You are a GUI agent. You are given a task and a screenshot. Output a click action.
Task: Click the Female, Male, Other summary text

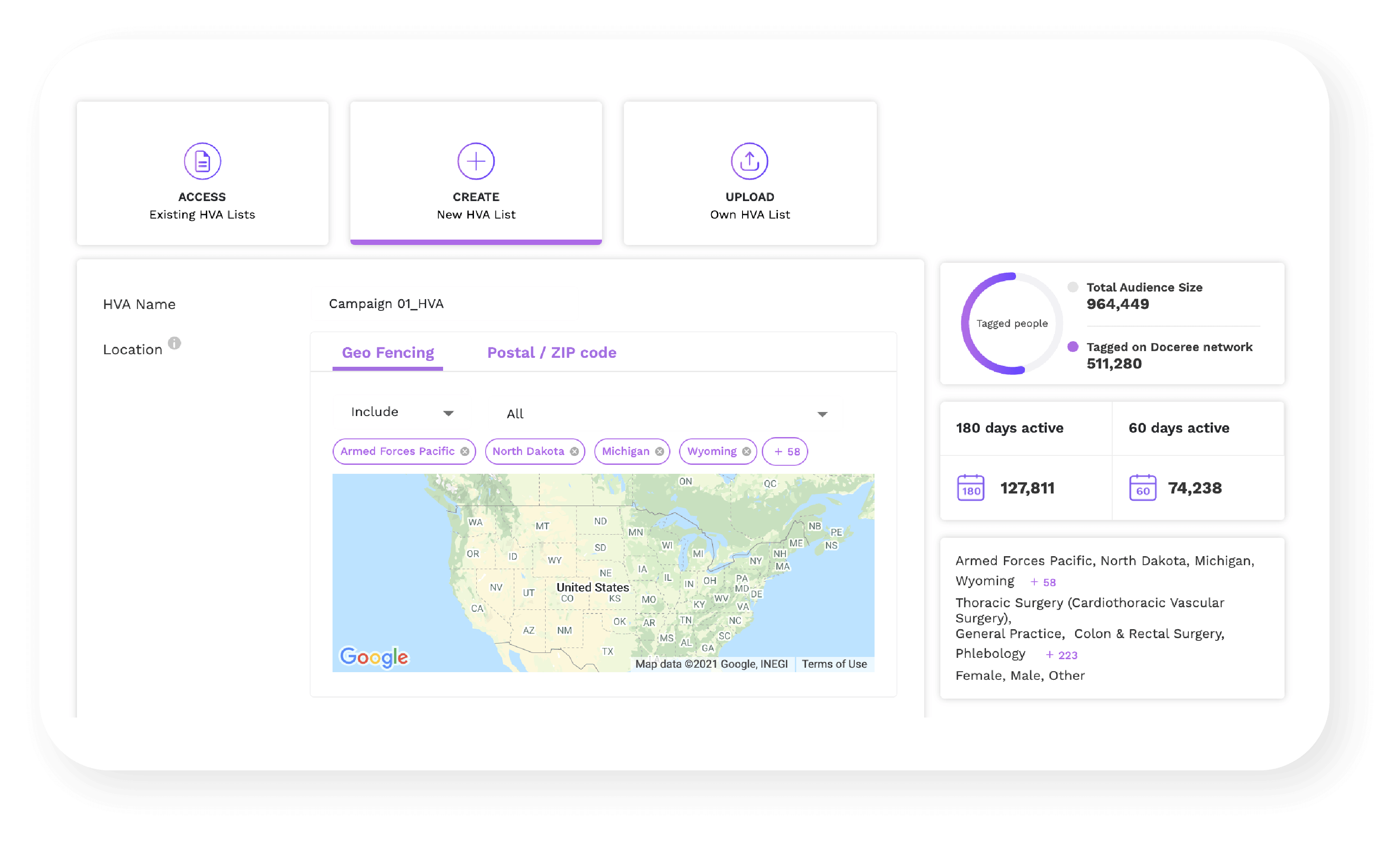point(1020,675)
